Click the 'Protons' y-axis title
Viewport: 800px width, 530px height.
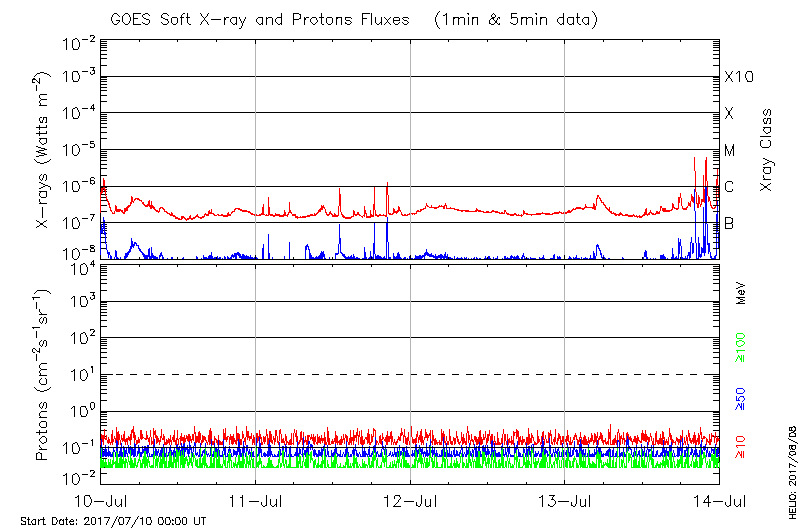[x=46, y=375]
